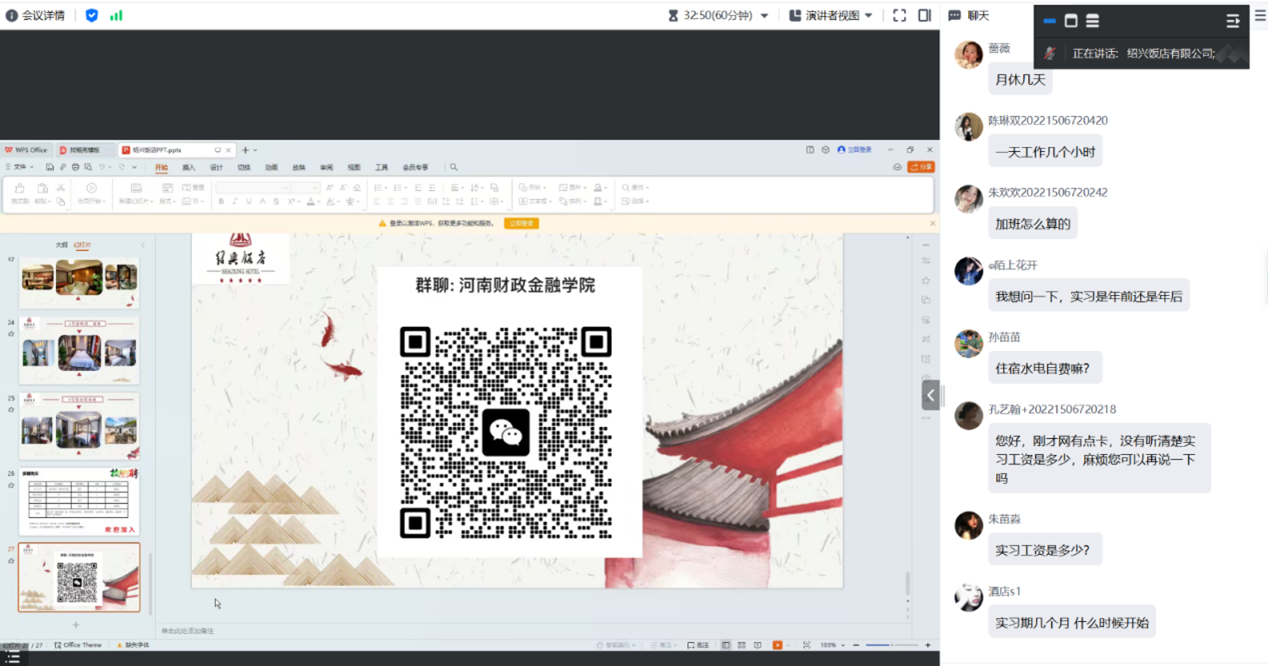
Task: Click the orange 立即登录 button in notification bar
Action: point(521,223)
